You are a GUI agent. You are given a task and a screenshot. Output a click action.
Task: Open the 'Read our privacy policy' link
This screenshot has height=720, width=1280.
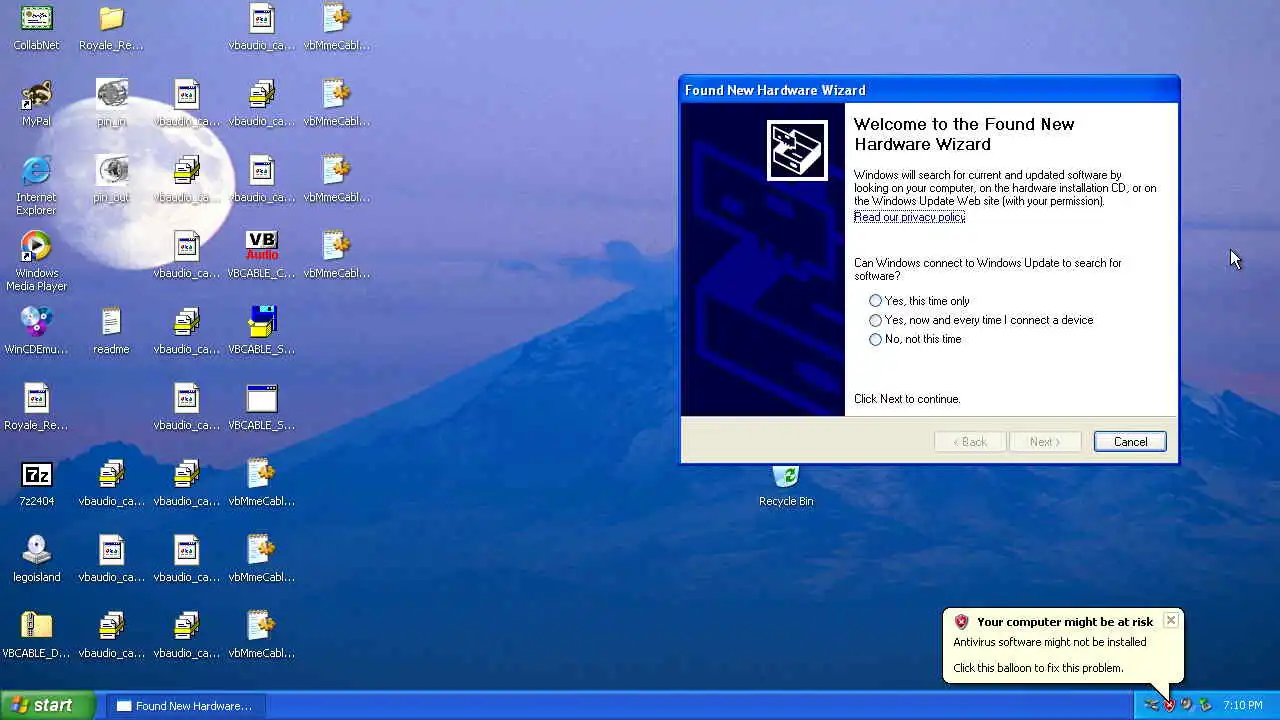[x=909, y=217]
